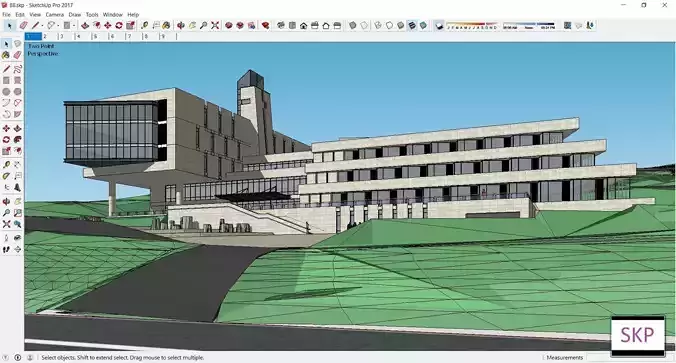Click Zoom Window tool in left set
This screenshot has width=676, height=363.
point(17,213)
